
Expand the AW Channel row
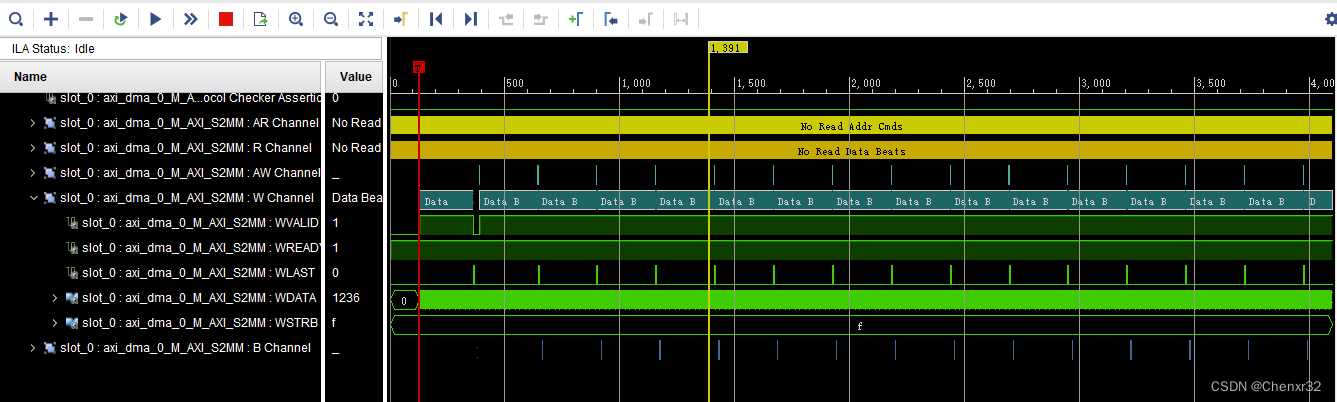(x=32, y=173)
